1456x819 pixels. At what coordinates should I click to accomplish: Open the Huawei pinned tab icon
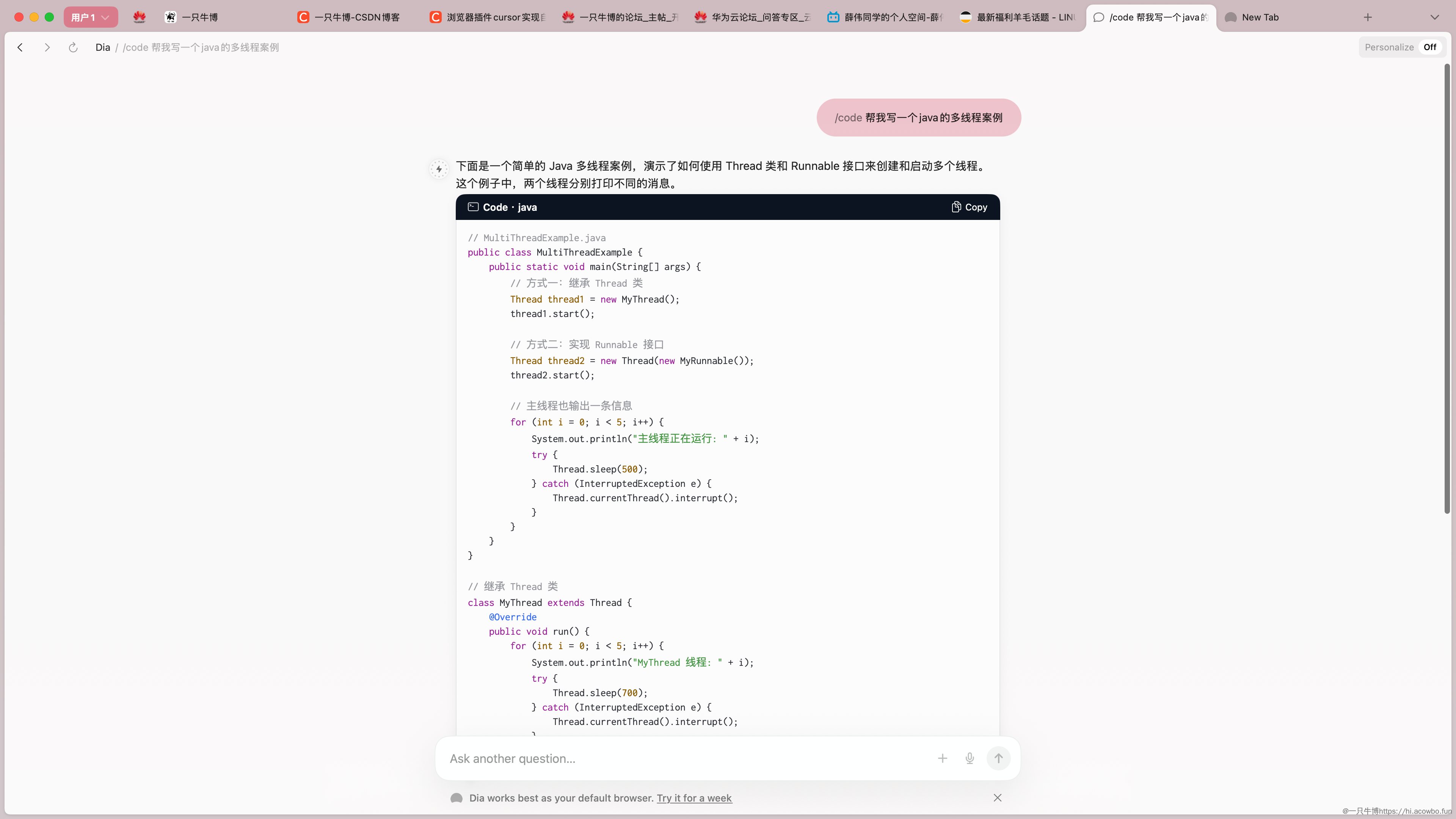click(x=139, y=17)
